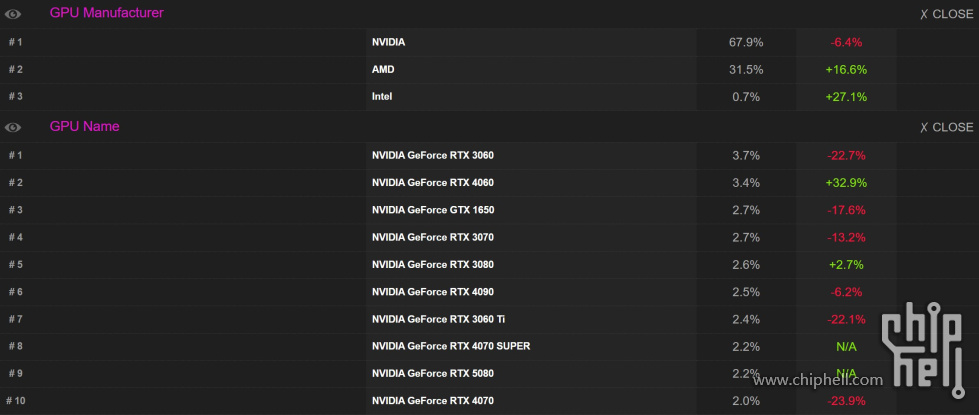The width and height of the screenshot is (979, 415).
Task: Select NVIDIA GeForce RTX 5080 row
Action: tap(490, 374)
